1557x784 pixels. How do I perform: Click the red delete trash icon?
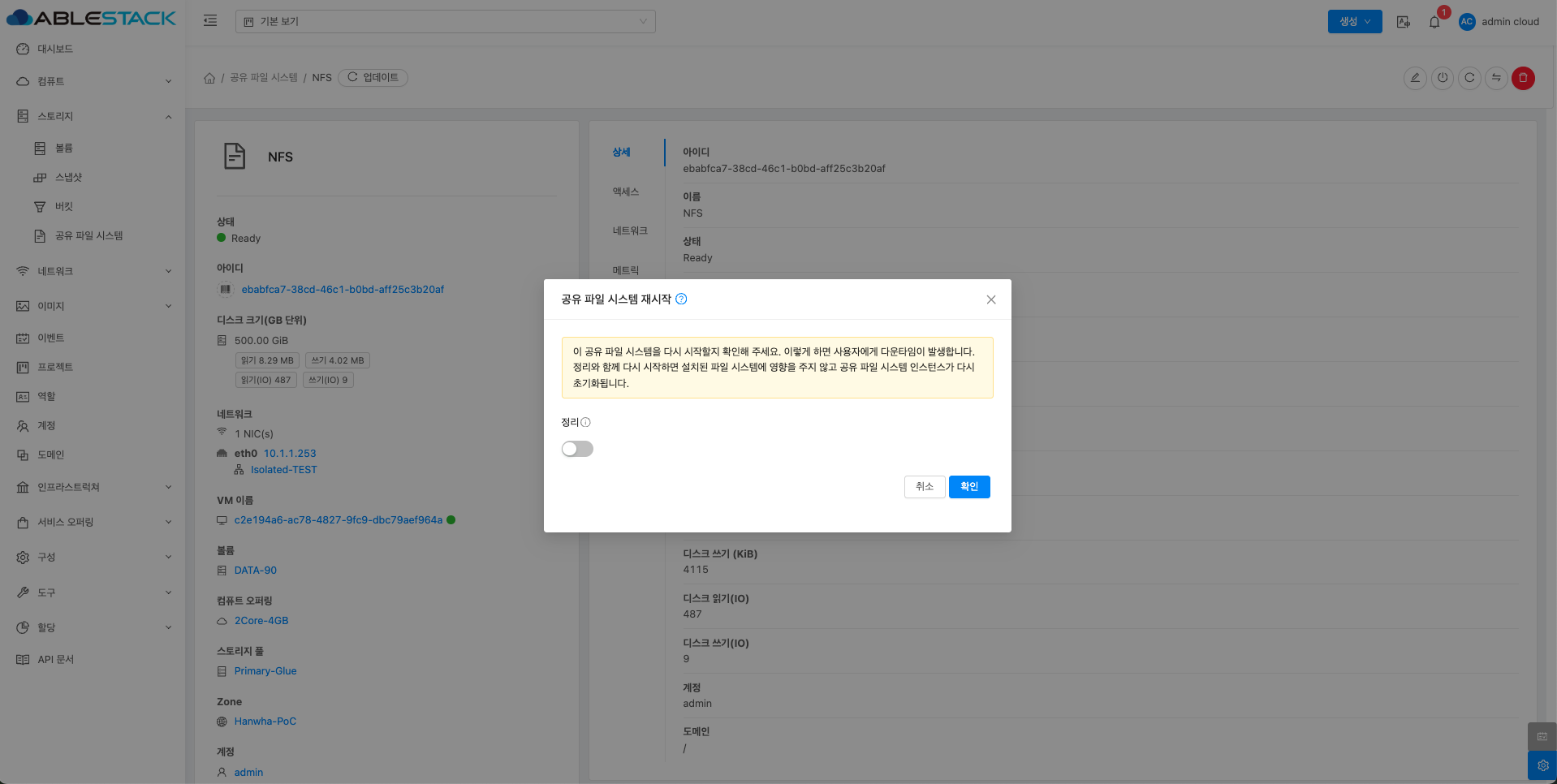[x=1523, y=78]
